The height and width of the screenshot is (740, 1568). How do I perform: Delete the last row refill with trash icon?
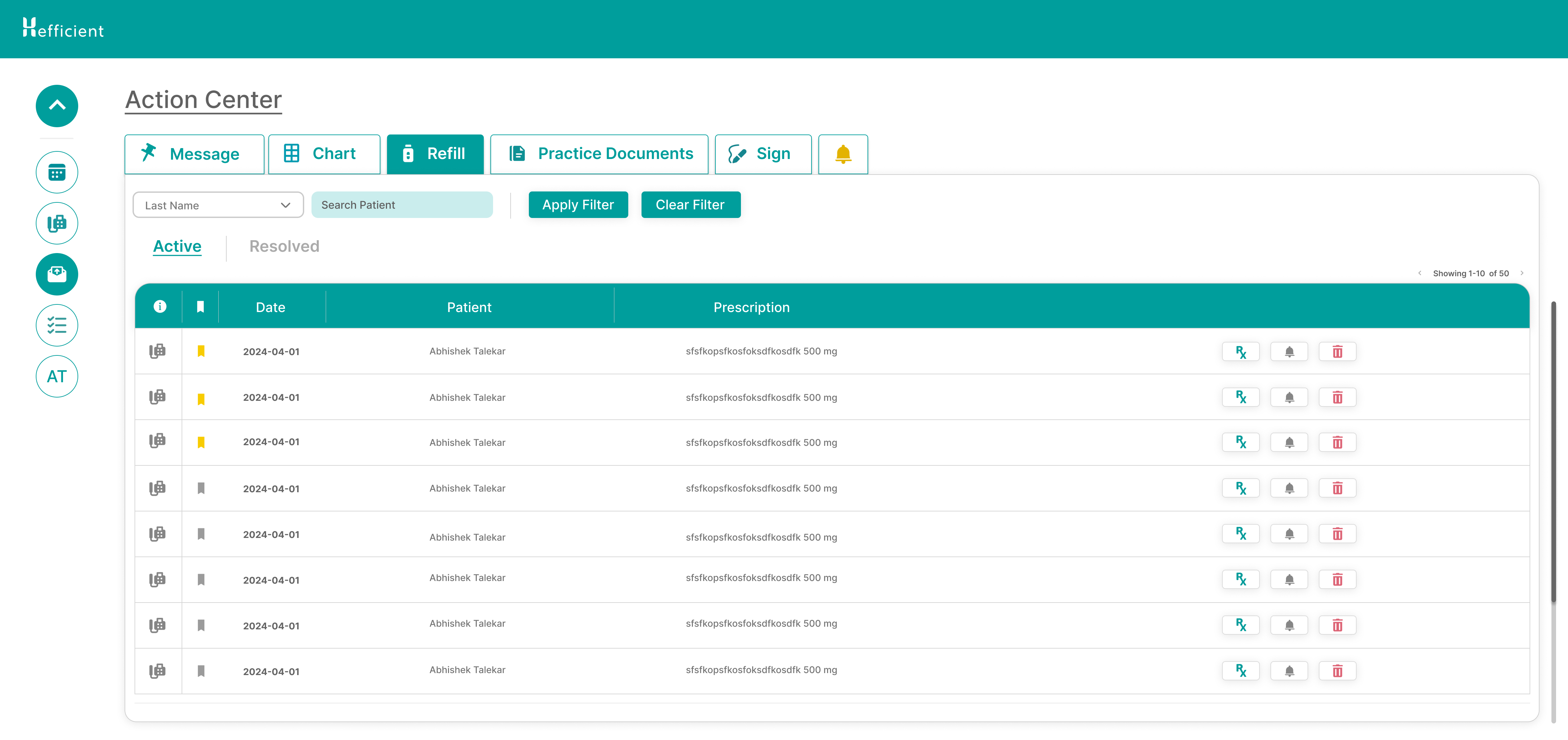[1337, 671]
